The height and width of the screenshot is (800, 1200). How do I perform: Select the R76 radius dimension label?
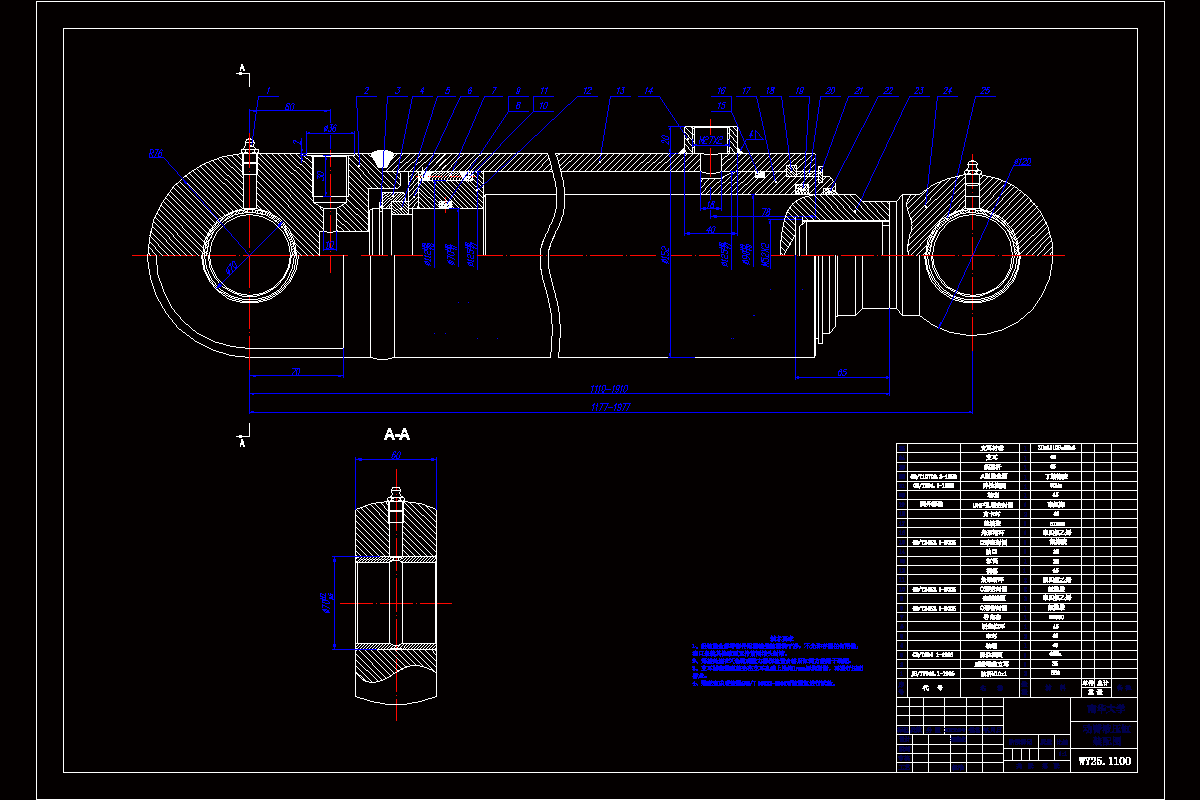(x=155, y=154)
